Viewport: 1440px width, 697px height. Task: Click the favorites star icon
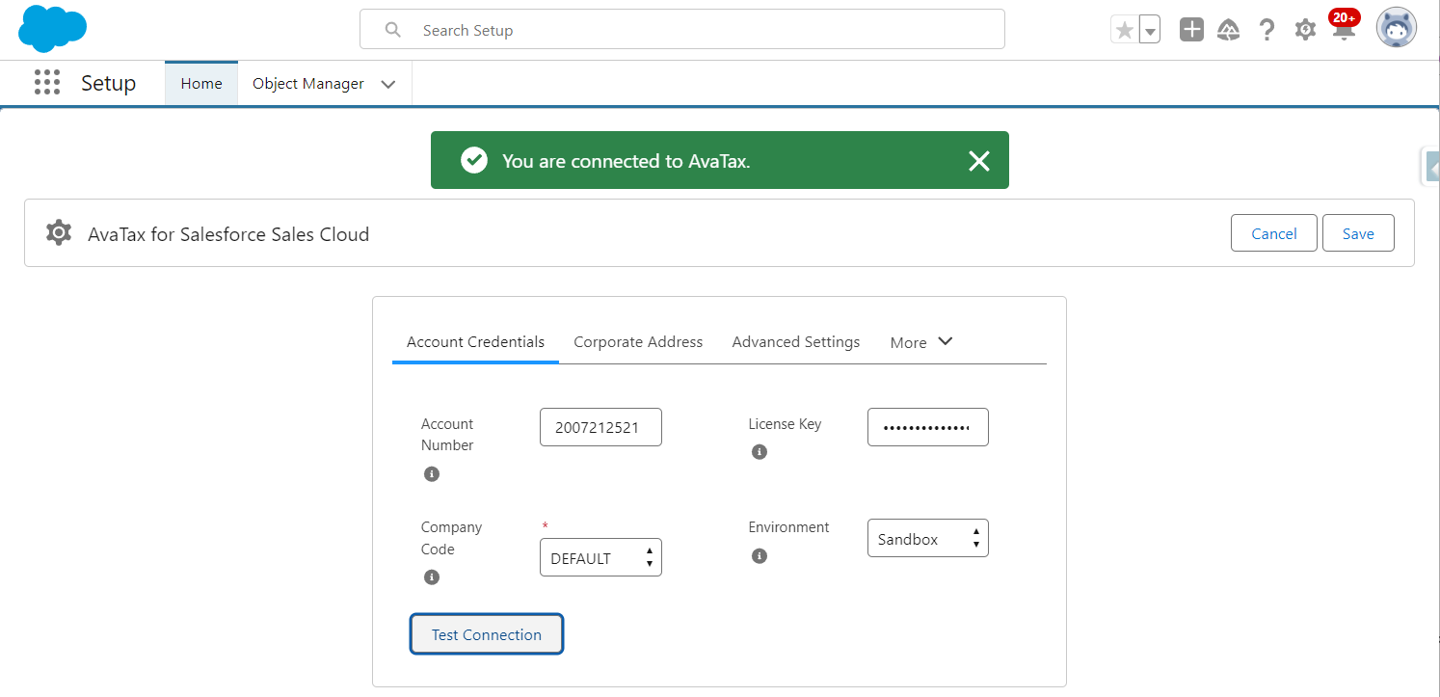(1125, 30)
